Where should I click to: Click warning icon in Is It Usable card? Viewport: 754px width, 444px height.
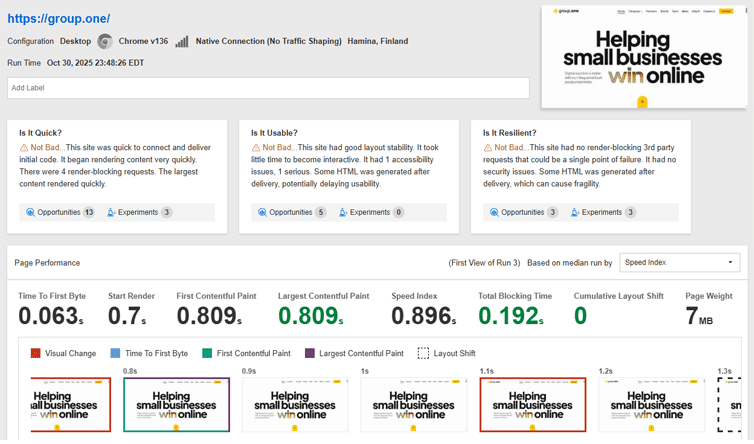pyautogui.click(x=256, y=147)
